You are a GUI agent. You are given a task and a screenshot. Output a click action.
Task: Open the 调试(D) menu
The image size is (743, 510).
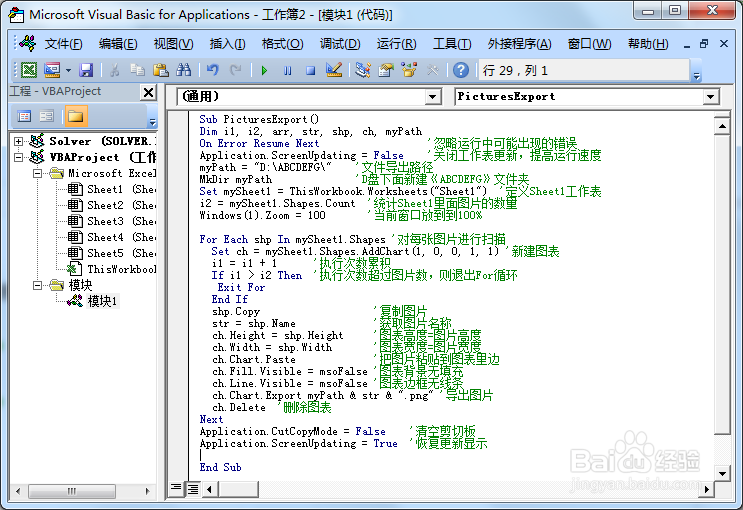tap(340, 44)
